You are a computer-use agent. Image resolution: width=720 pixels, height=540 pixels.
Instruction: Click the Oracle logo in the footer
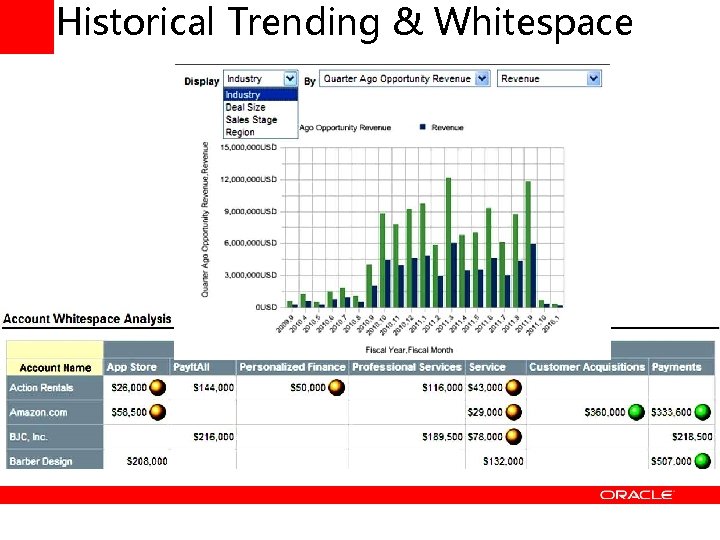point(636,495)
